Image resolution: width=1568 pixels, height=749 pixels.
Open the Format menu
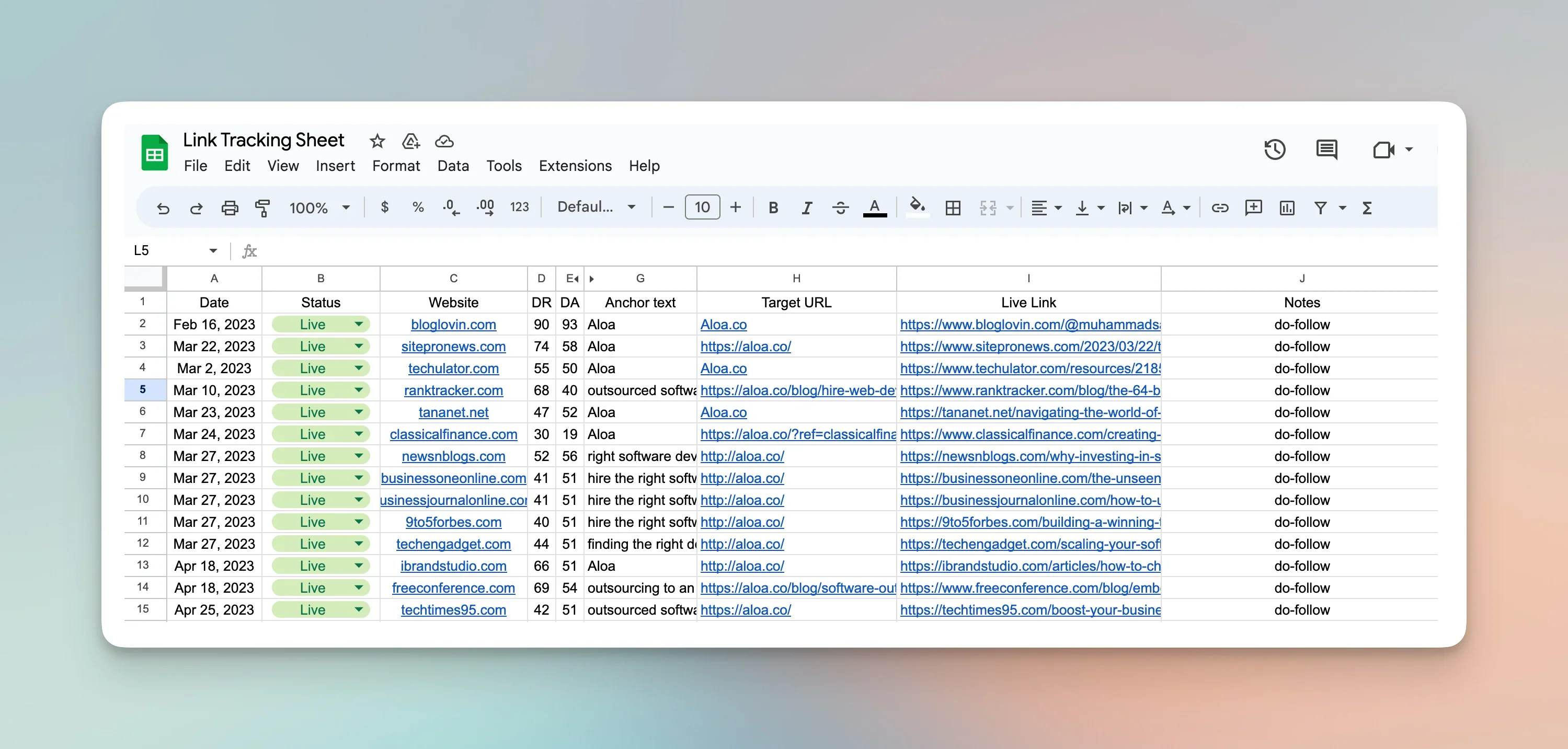[396, 166]
